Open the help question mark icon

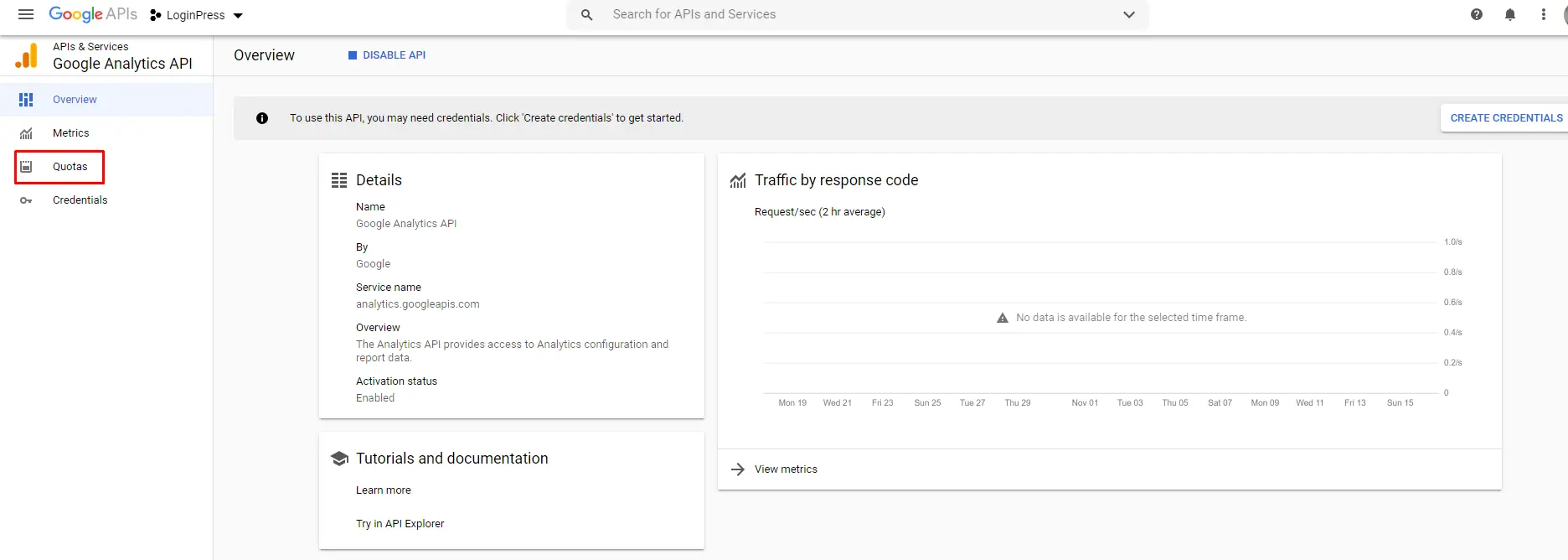pos(1477,14)
